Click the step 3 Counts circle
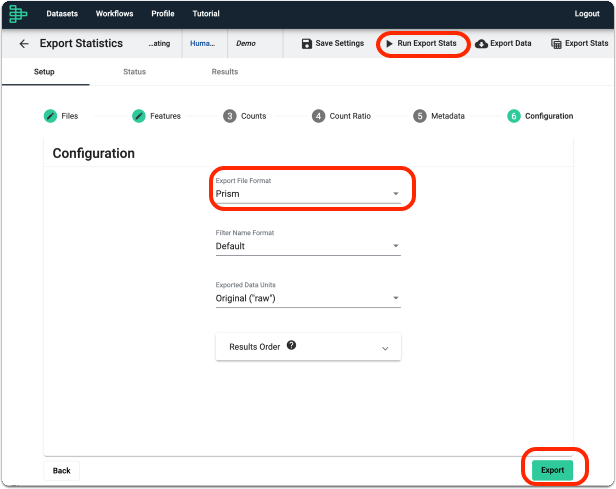Image resolution: width=616 pixels, height=489 pixels. [x=230, y=116]
